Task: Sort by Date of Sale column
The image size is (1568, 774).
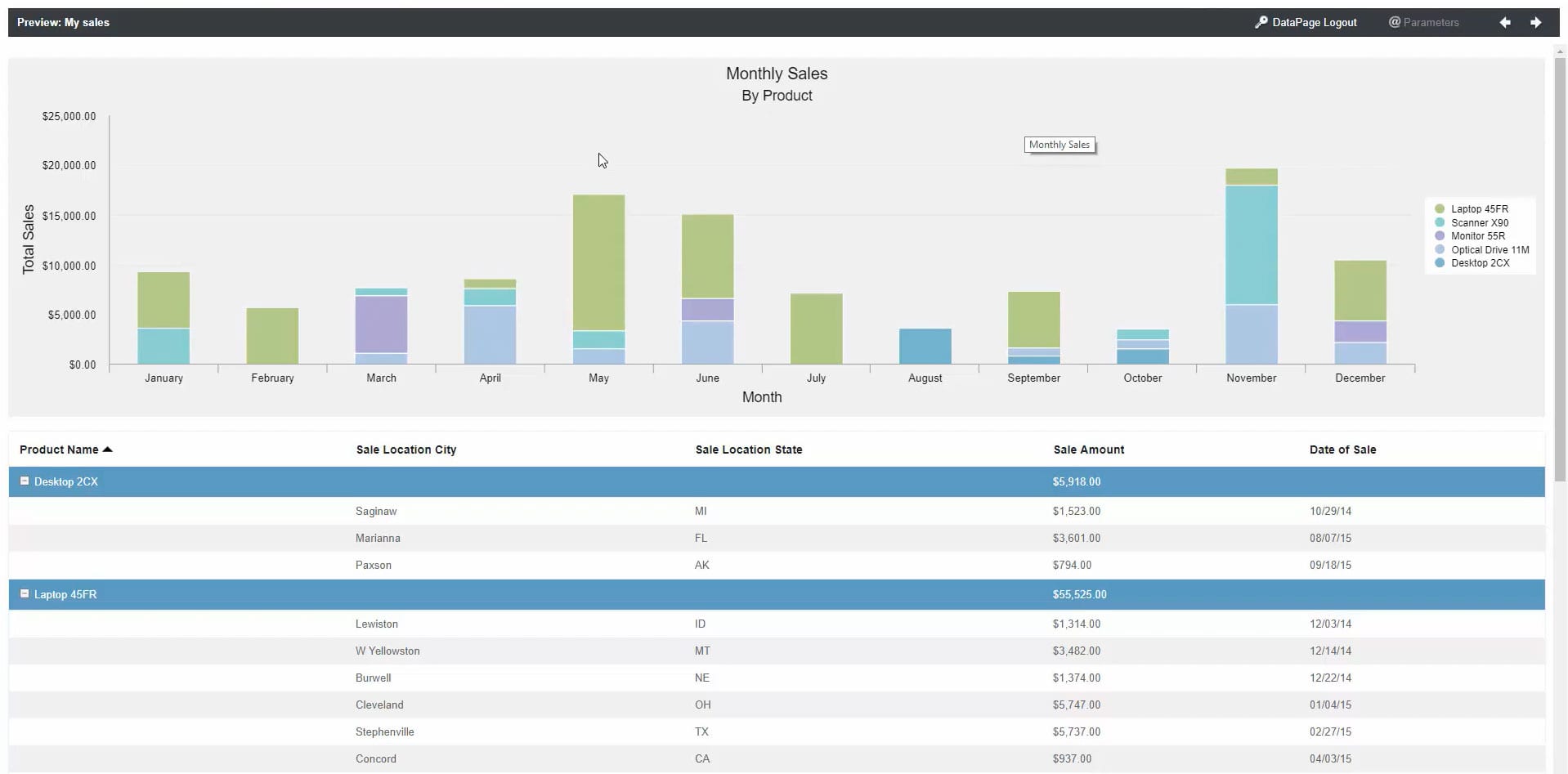Action: (1342, 450)
